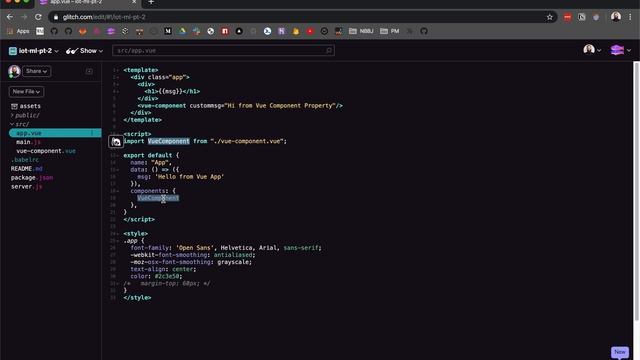Click the "./vue-component.vue" import path
This screenshot has height=360, width=640.
(x=247, y=141)
